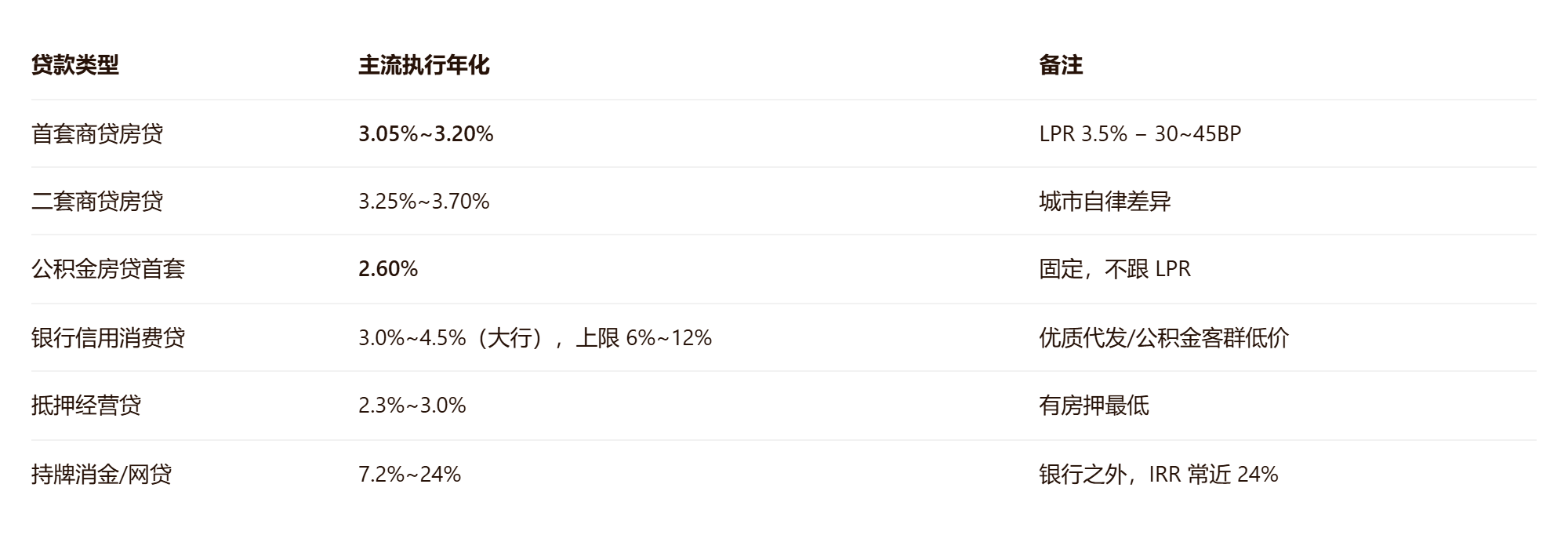Viewport: 1568px width, 535px height.
Task: Click the 城市自律差异 note cell
Action: click(x=1105, y=202)
